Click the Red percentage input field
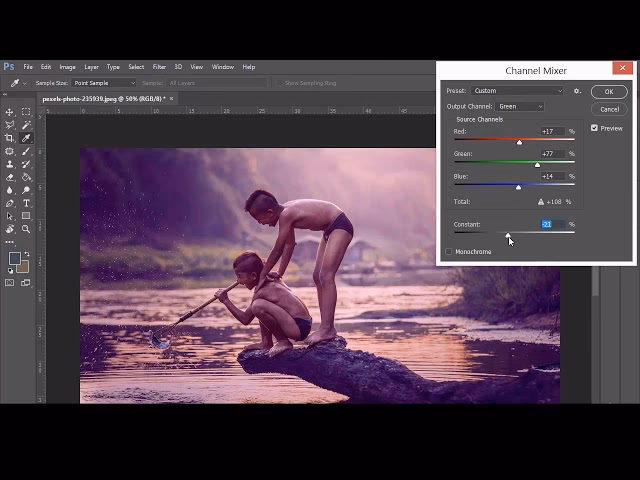 click(553, 131)
